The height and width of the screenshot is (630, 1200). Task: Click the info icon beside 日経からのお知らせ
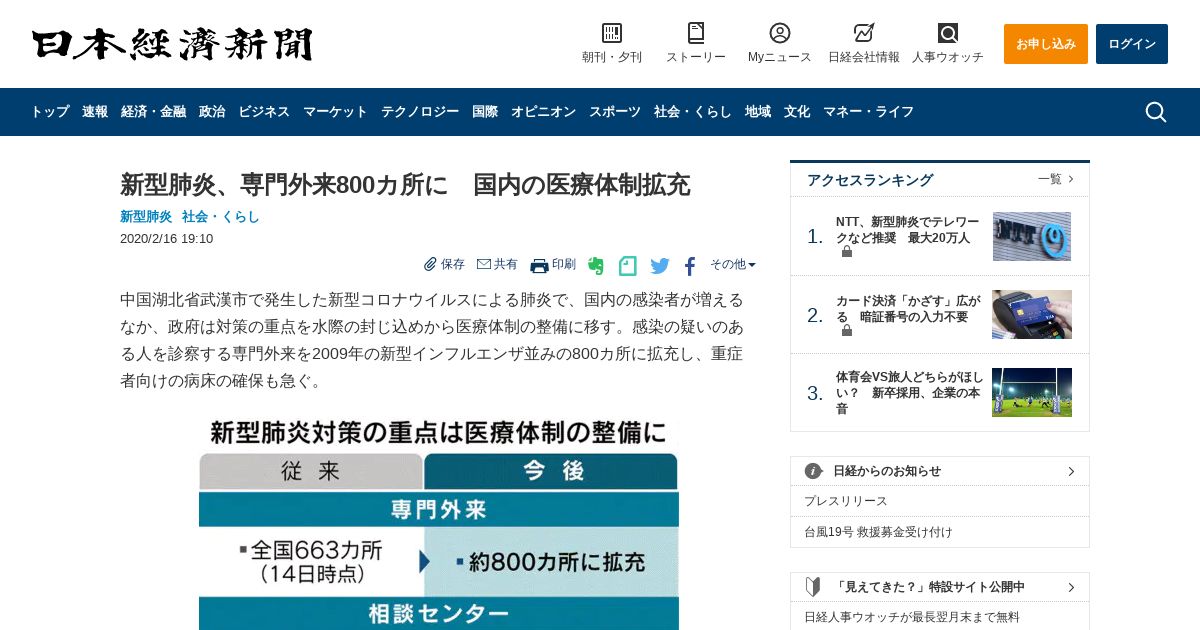pos(814,471)
